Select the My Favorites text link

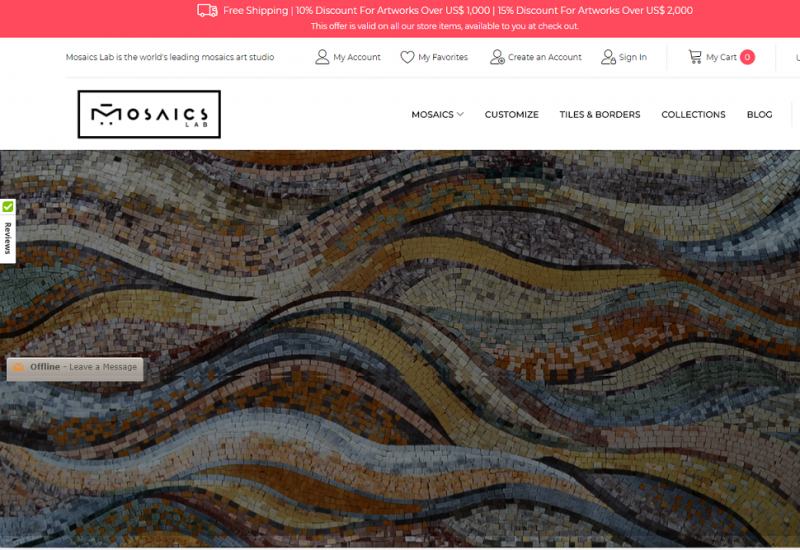point(443,58)
